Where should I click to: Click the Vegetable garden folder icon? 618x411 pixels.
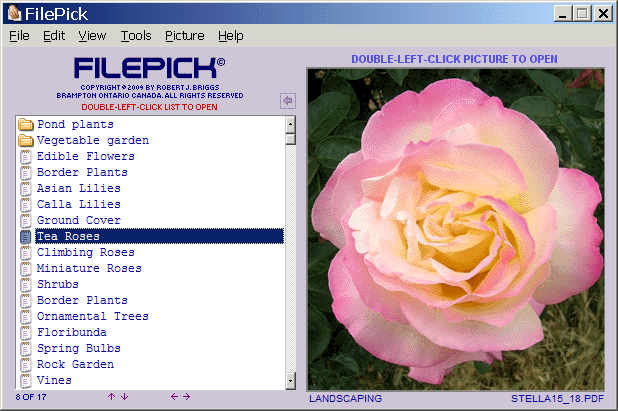tap(26, 140)
